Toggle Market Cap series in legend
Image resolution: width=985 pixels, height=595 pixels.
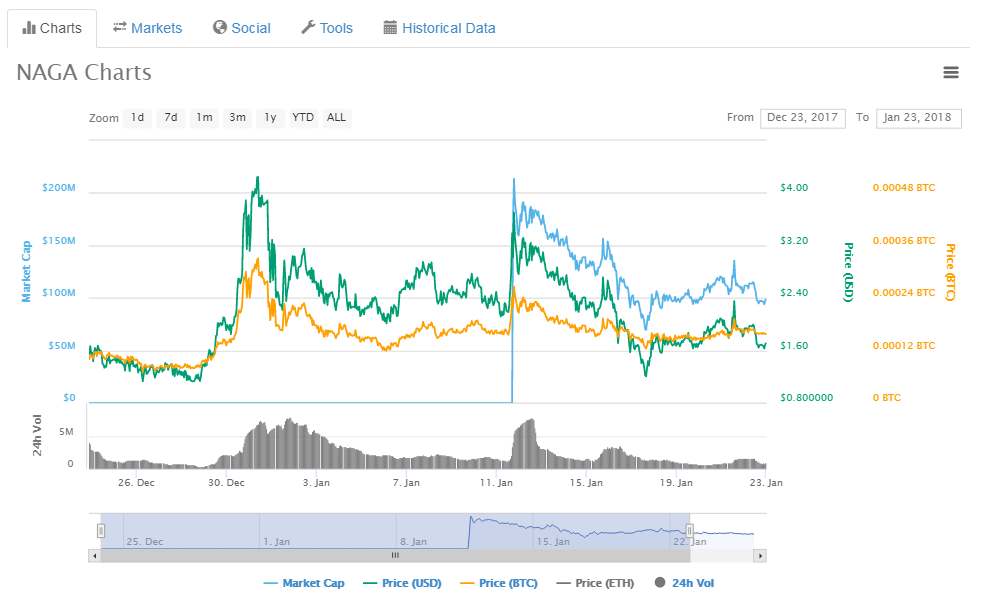coord(304,583)
